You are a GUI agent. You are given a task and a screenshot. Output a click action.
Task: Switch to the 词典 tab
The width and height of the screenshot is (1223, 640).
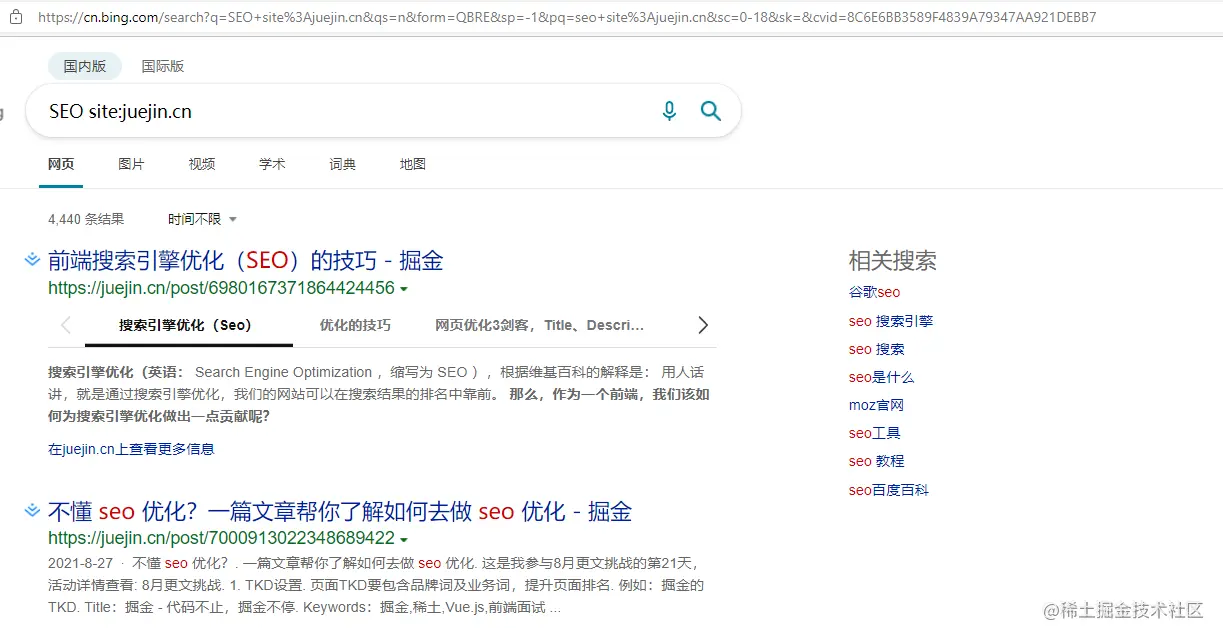tap(343, 164)
